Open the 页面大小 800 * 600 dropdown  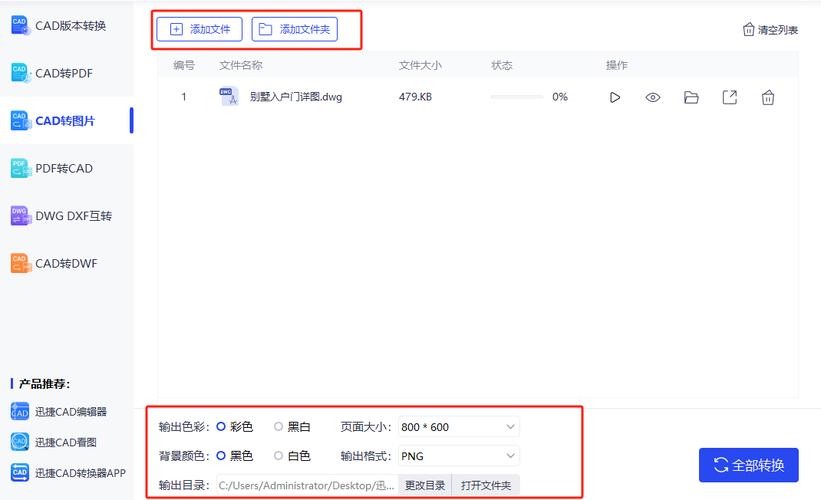click(x=459, y=427)
